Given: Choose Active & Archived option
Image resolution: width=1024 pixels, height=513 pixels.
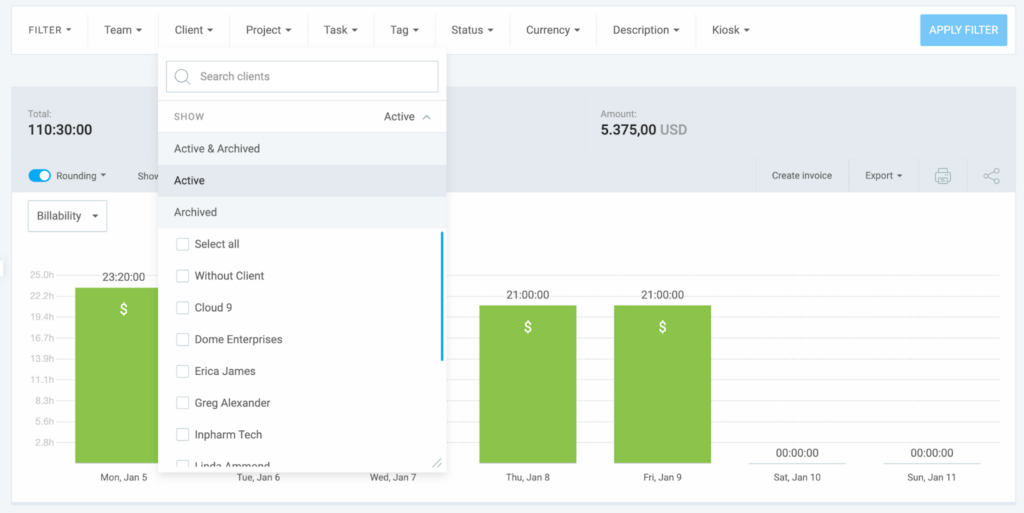Looking at the screenshot, I should click(x=217, y=149).
